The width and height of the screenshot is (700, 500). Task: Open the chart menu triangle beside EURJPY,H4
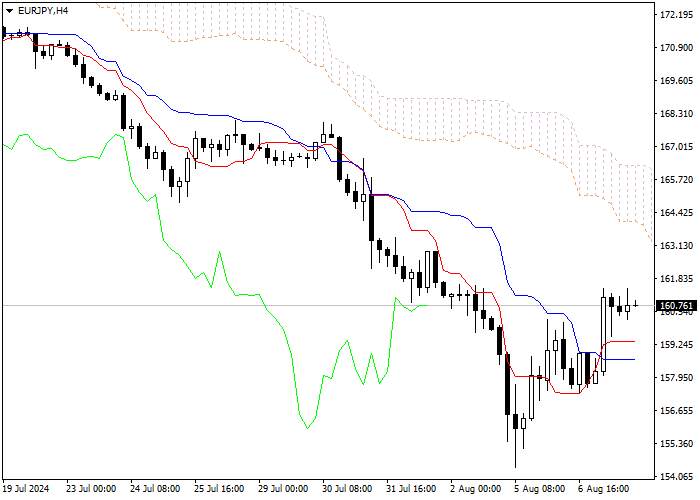coord(9,11)
